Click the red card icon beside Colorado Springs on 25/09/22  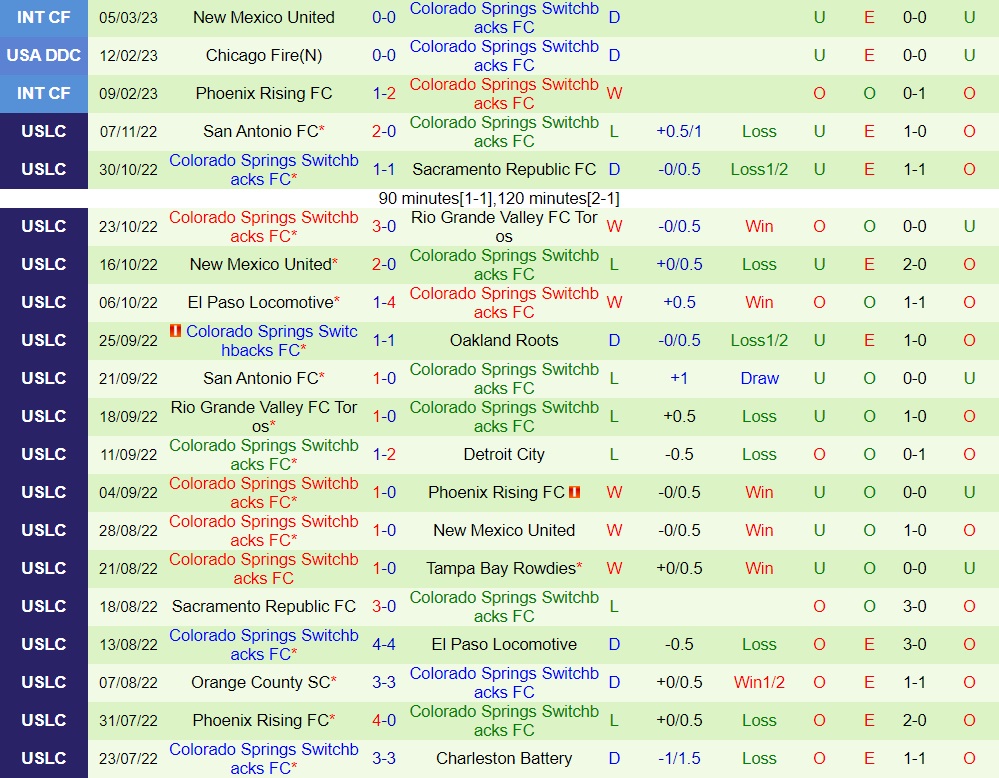[175, 331]
